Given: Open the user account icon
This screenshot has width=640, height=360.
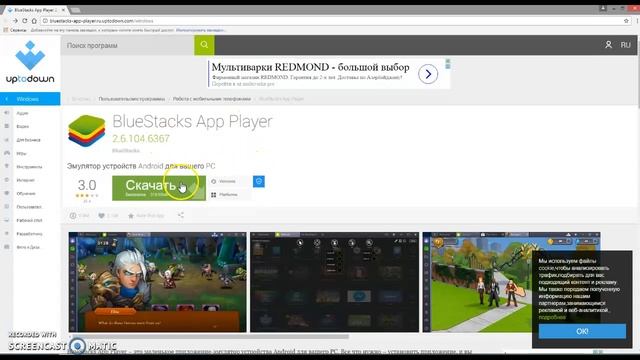Looking at the screenshot, I should point(608,45).
